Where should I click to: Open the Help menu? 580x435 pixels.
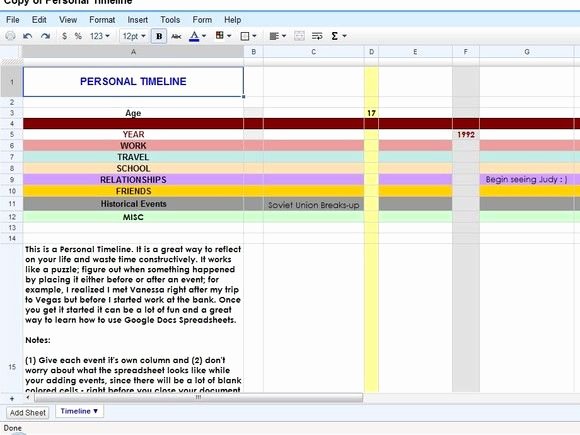(232, 20)
